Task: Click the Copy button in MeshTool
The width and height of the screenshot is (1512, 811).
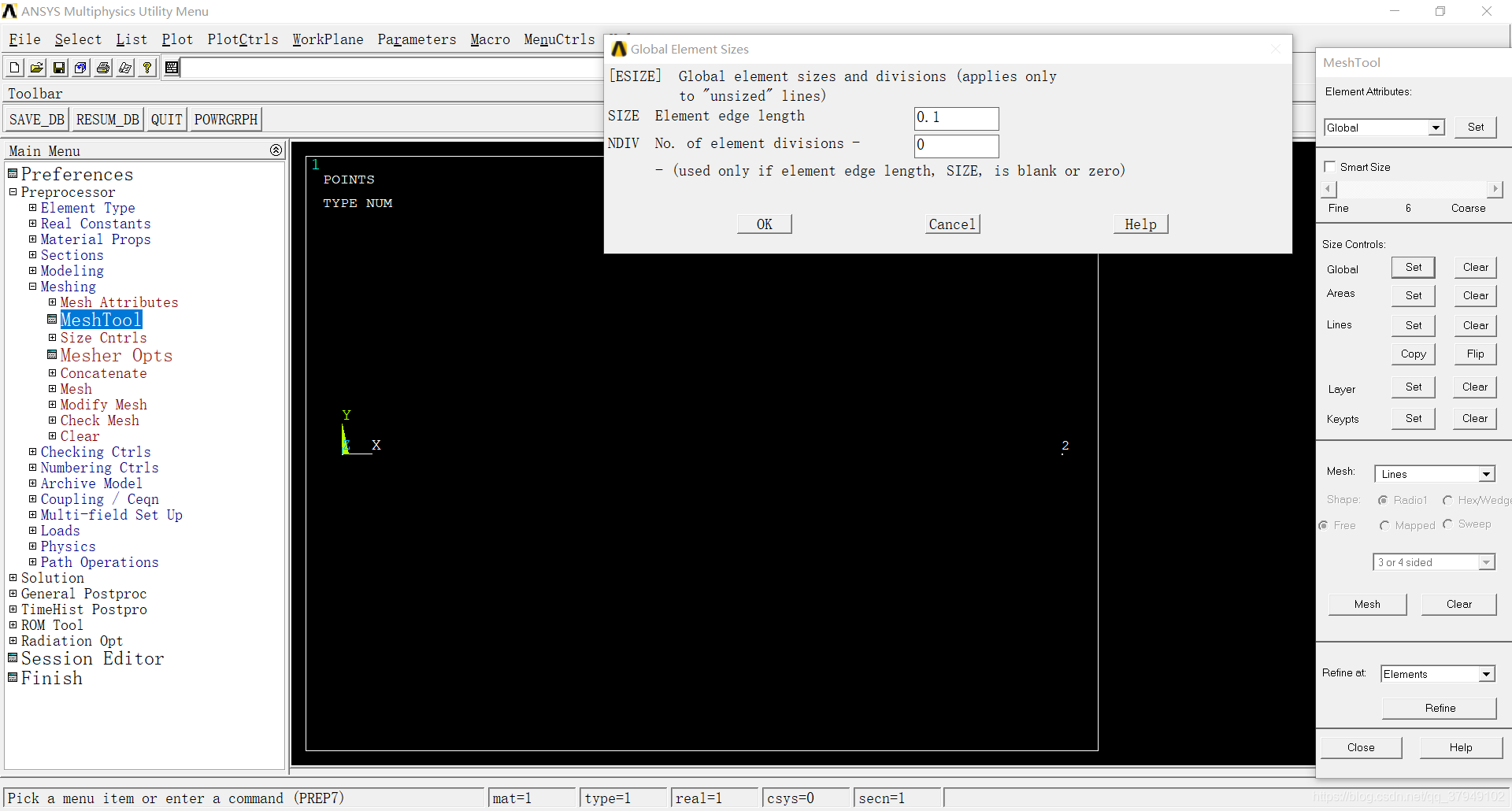Action: point(1414,354)
